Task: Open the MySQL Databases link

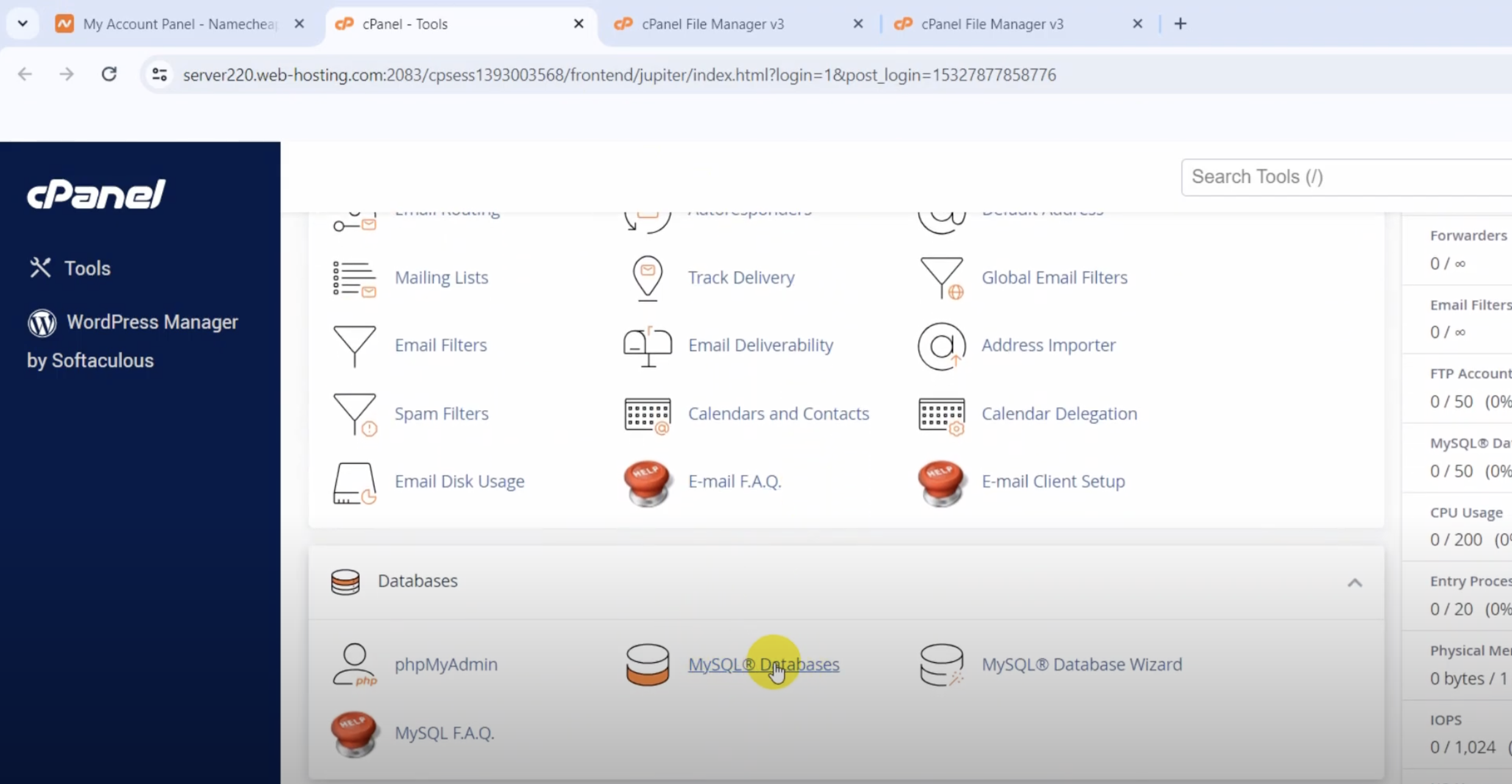Action: click(763, 665)
